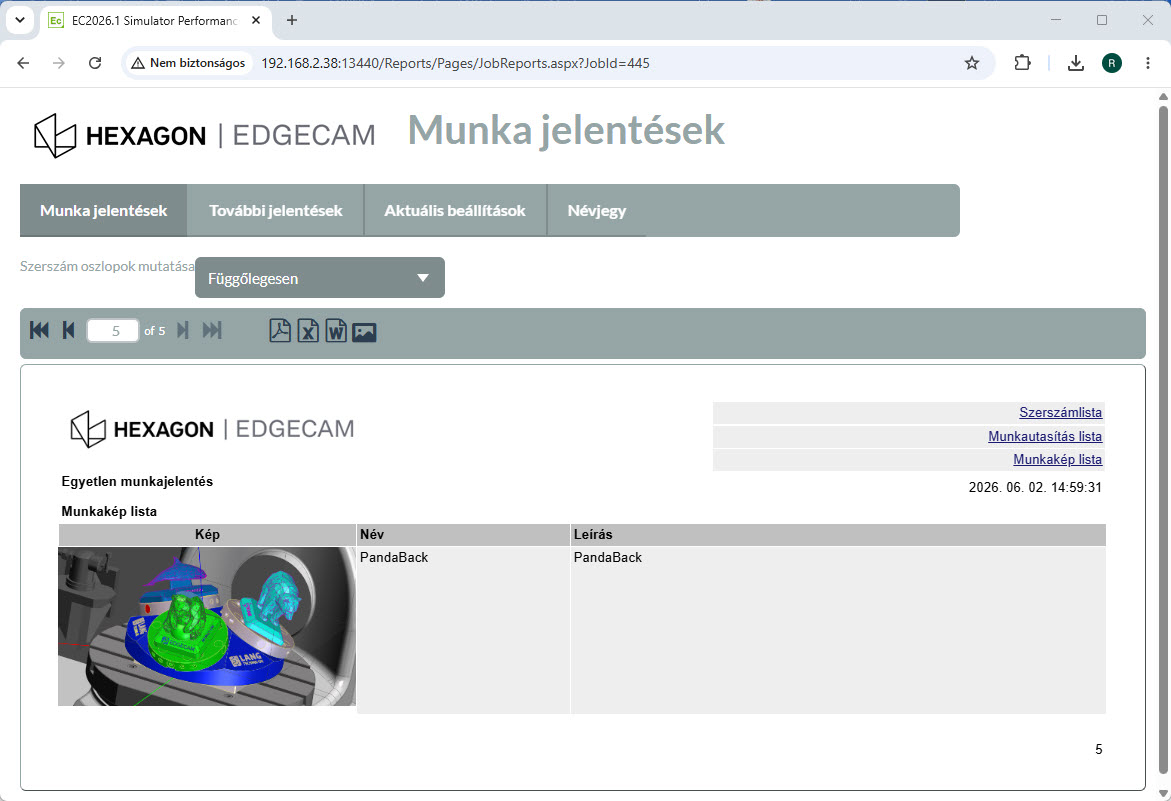The image size is (1171, 801).
Task: Click the page vertical scrollbar
Action: 1163,440
